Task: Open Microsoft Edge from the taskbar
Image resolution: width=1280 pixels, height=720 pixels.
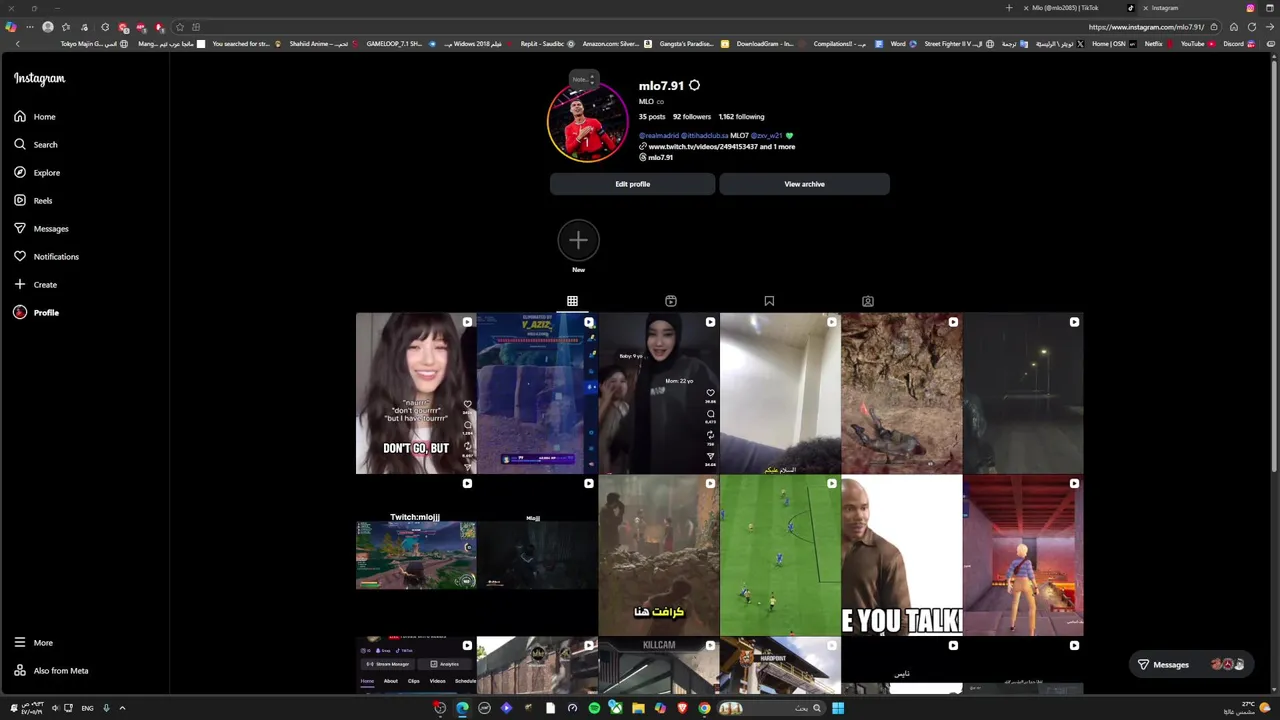Action: (462, 708)
